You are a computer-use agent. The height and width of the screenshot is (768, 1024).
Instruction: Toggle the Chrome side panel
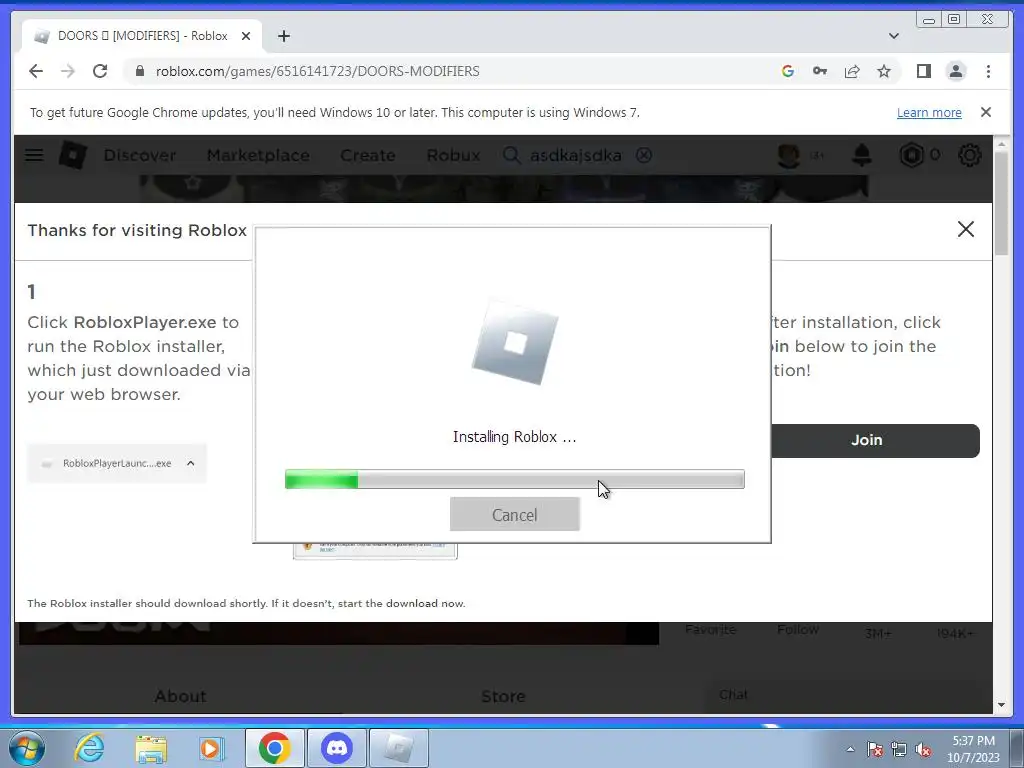tap(923, 71)
